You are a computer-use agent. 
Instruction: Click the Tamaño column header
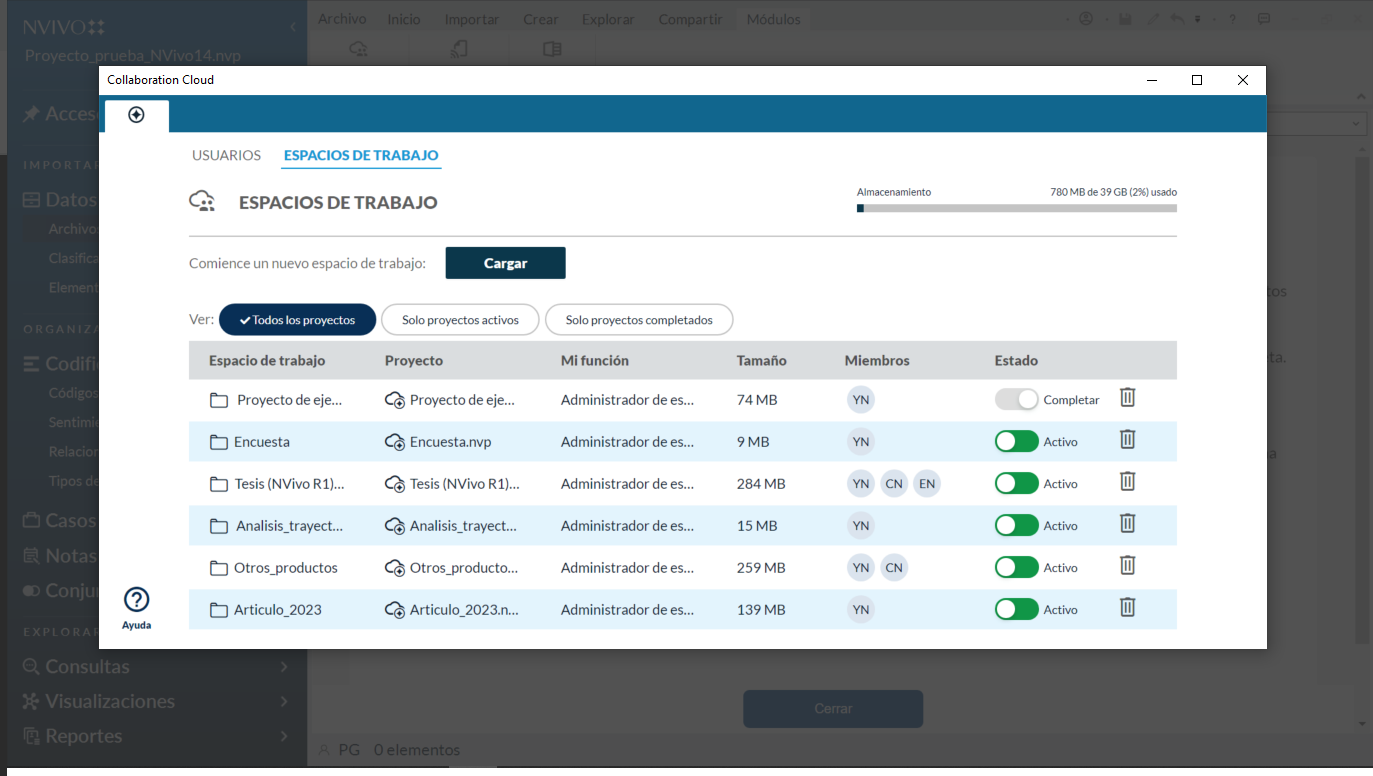tap(762, 360)
